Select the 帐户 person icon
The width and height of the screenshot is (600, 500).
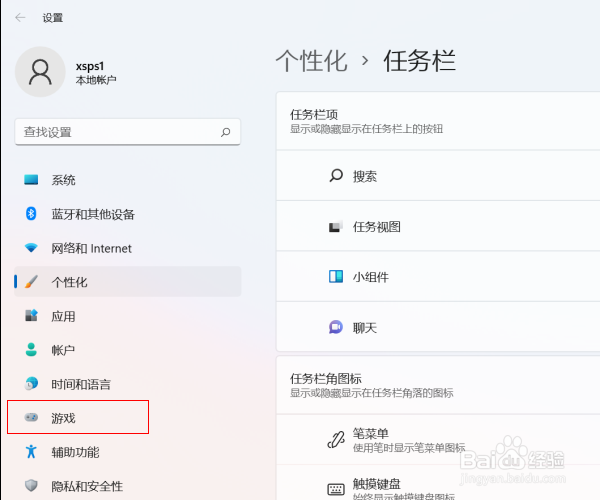coord(31,350)
